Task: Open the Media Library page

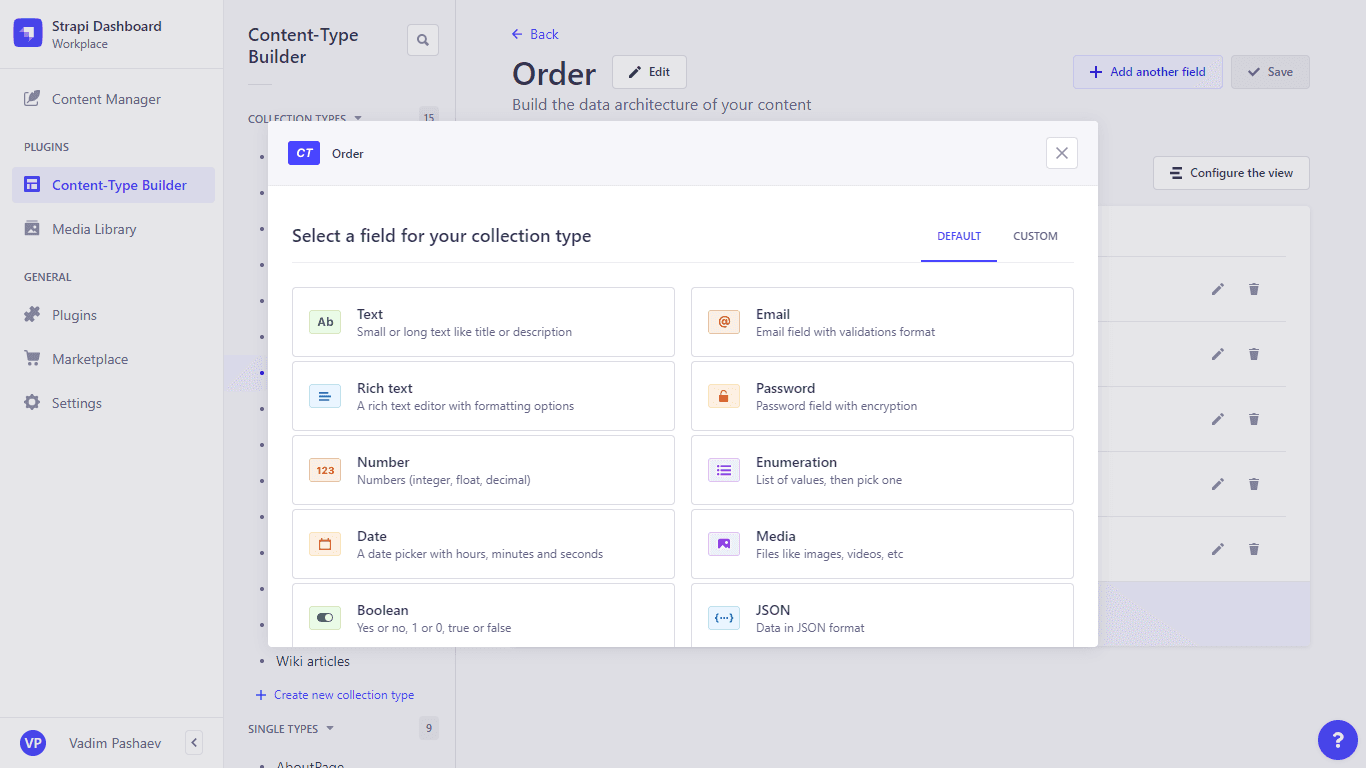Action: click(x=94, y=229)
